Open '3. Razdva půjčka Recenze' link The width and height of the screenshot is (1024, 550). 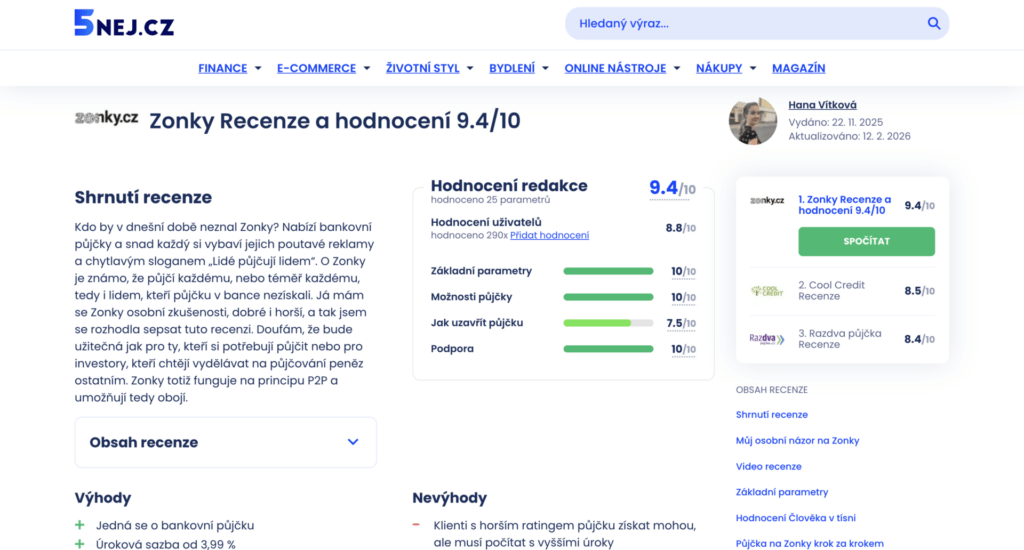coord(840,339)
